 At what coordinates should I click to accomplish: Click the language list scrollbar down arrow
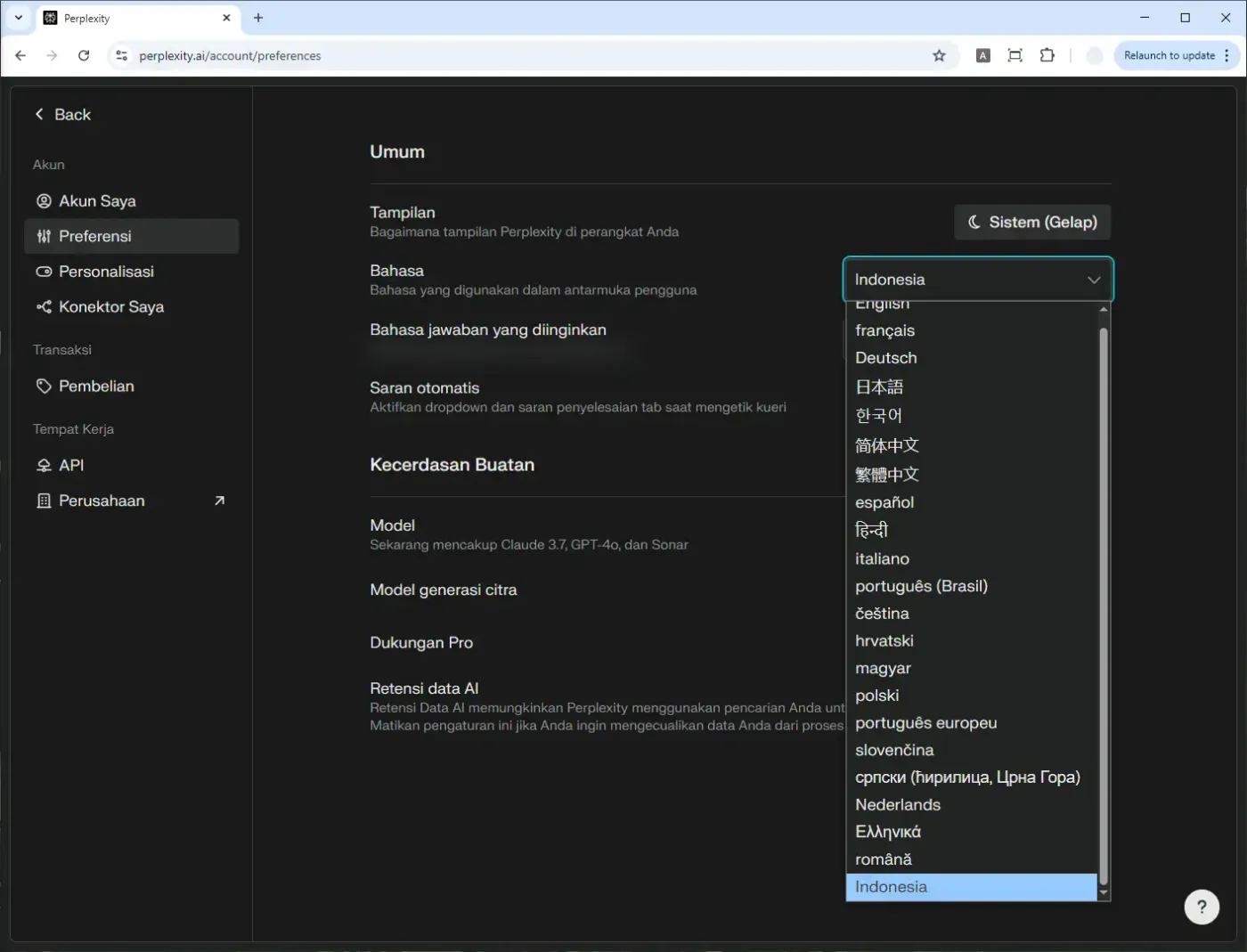click(1104, 892)
